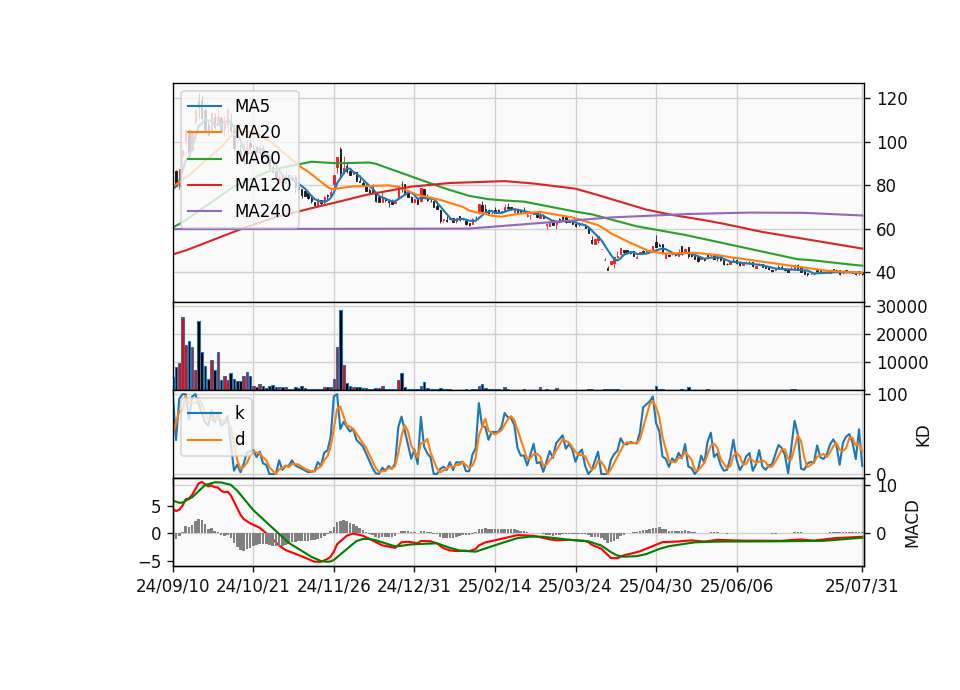Screen dimensions: 960x690
Task: Click the 24/10/21 date label
Action: coord(253,586)
